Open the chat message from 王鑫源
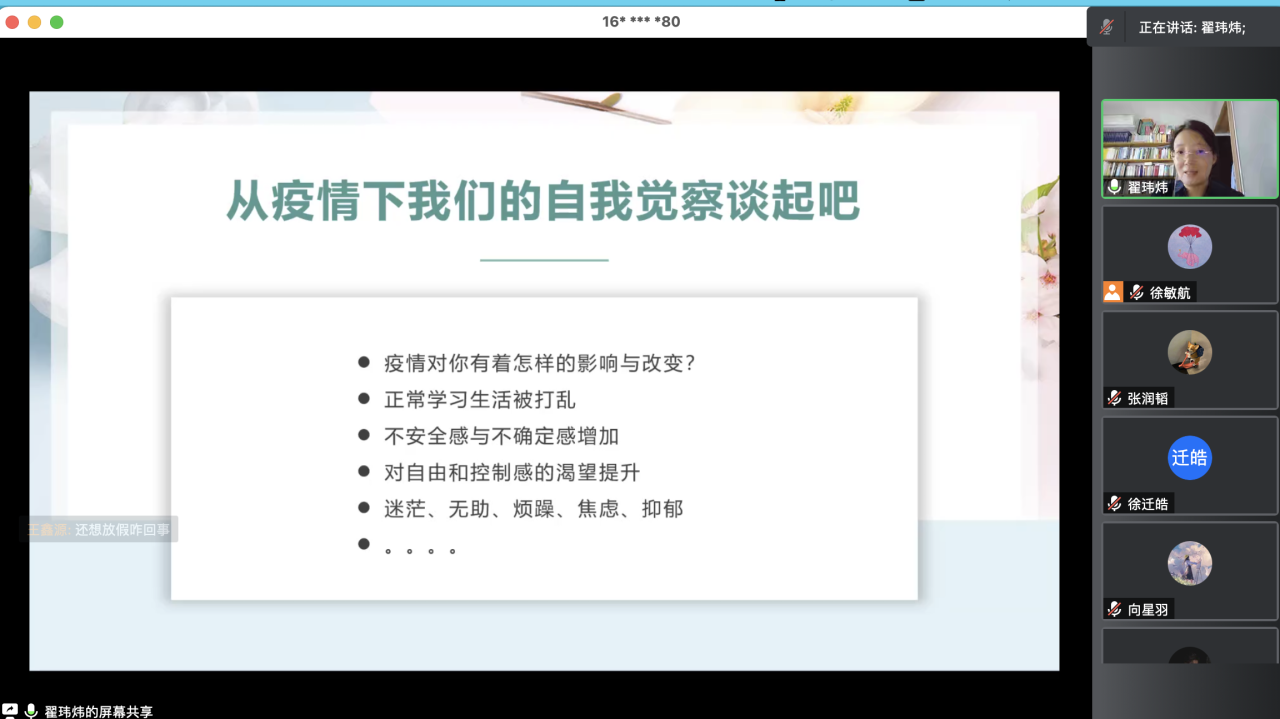 click(98, 530)
